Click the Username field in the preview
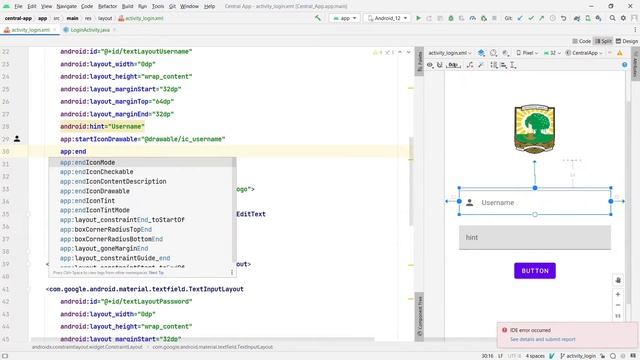Screen dimensions: 640x360 (x=535, y=202)
